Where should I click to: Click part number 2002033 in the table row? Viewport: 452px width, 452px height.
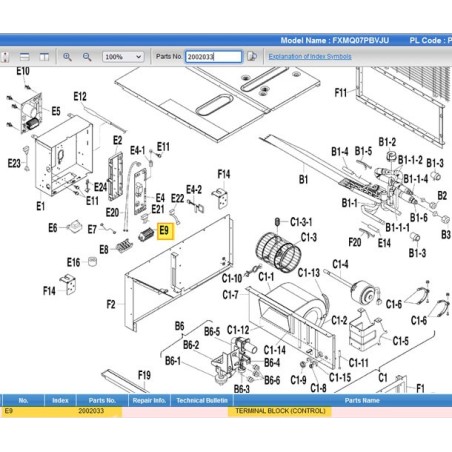point(91,411)
